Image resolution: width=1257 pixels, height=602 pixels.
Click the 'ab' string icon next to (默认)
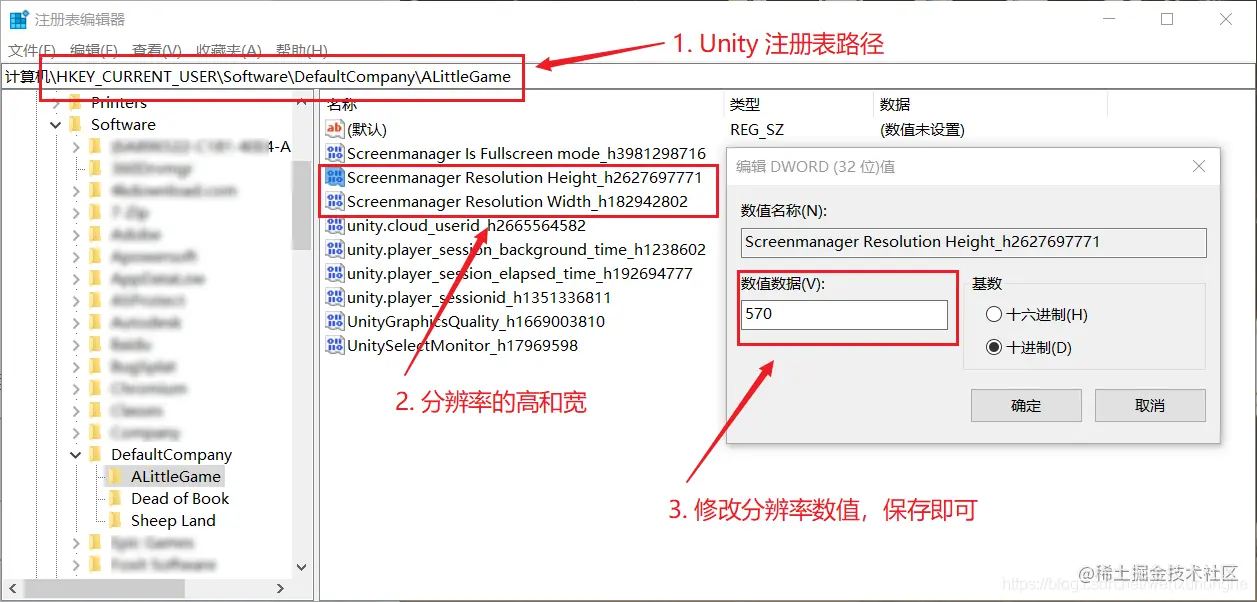click(x=334, y=128)
